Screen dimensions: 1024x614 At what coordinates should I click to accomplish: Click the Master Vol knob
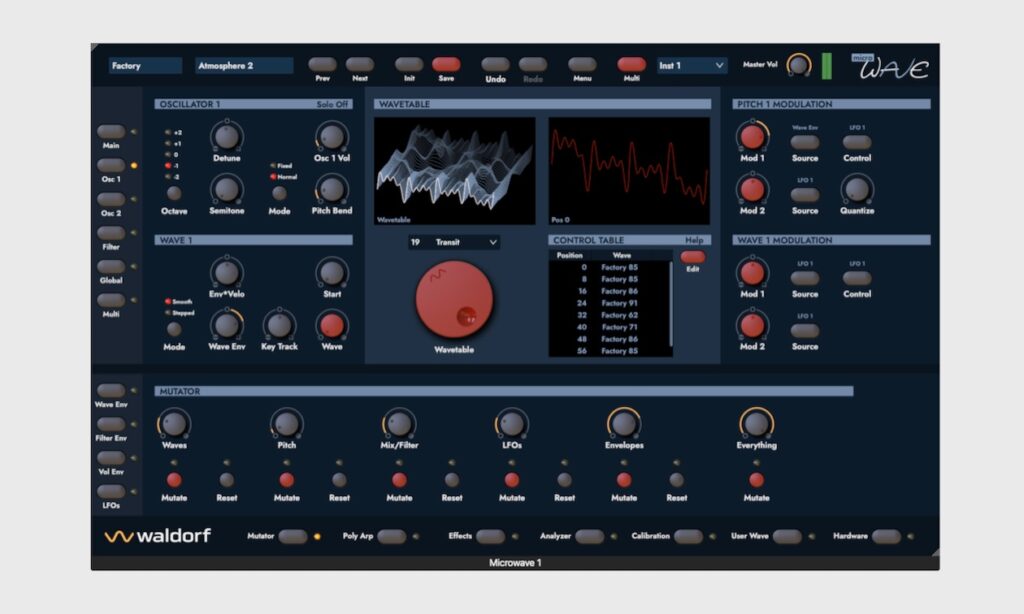coord(798,65)
